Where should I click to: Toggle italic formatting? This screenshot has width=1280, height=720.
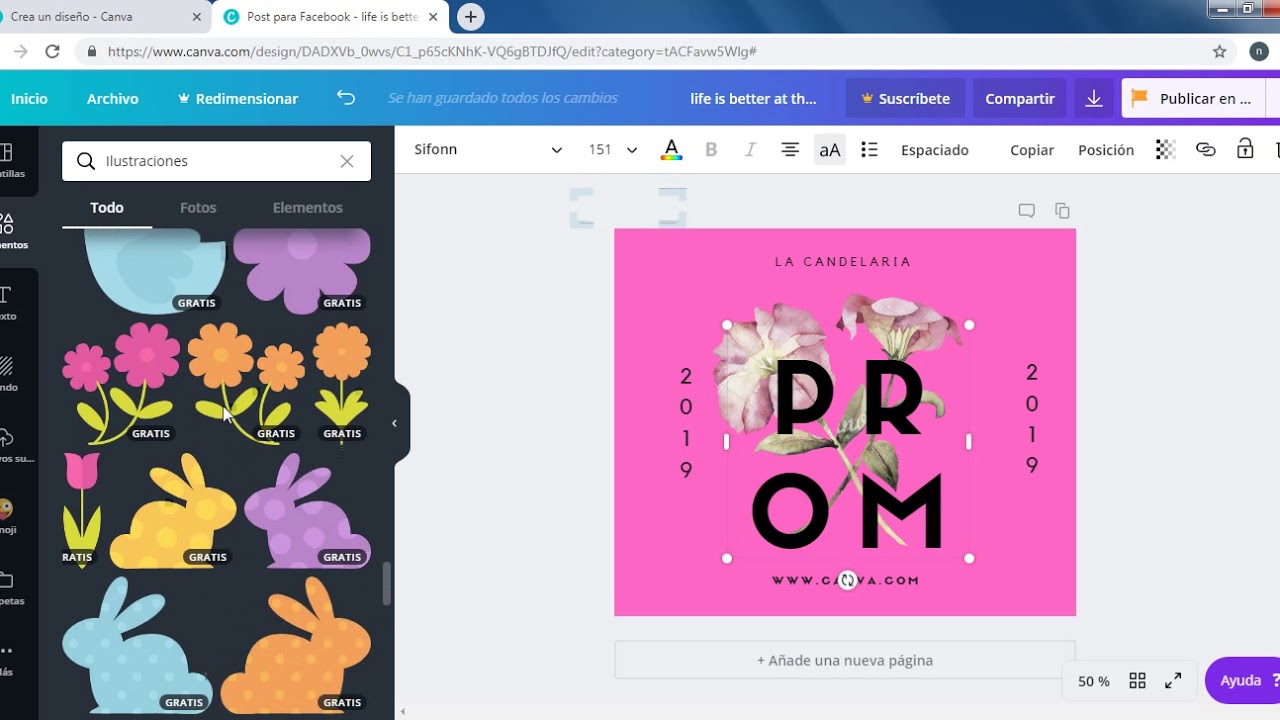[750, 150]
